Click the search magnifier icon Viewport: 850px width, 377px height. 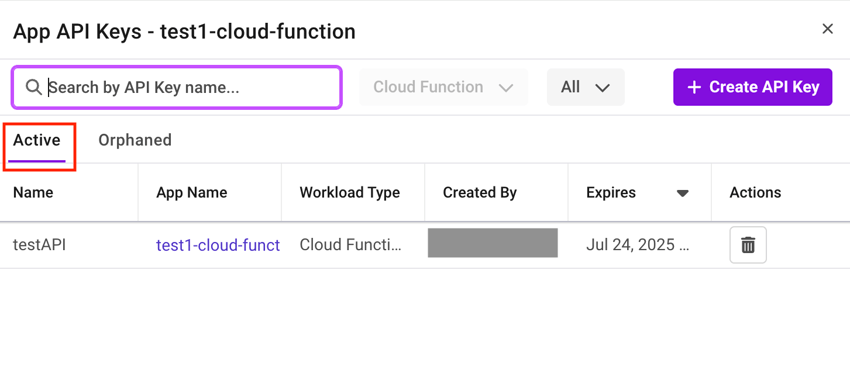point(34,87)
